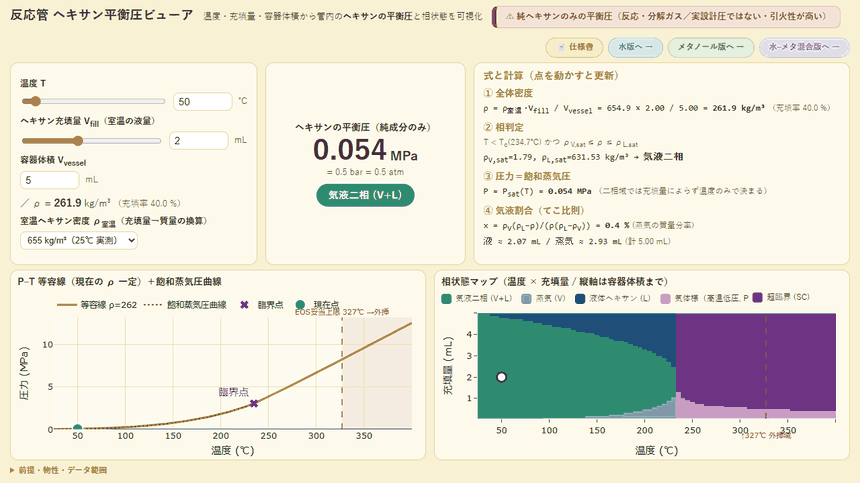Click the warning banner about pure hexane pressure
Screen dimensions: 860x483
tap(666, 17)
